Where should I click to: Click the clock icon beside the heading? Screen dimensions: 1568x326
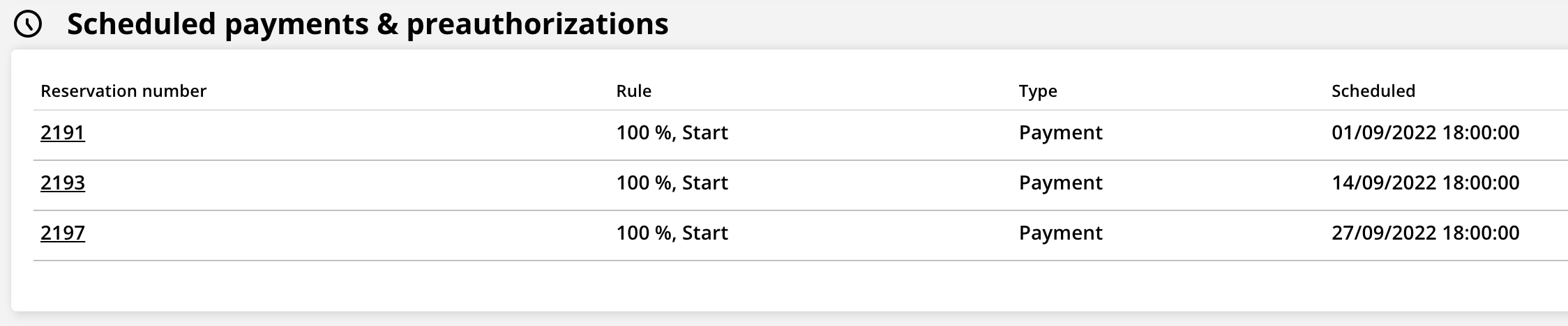click(x=29, y=25)
